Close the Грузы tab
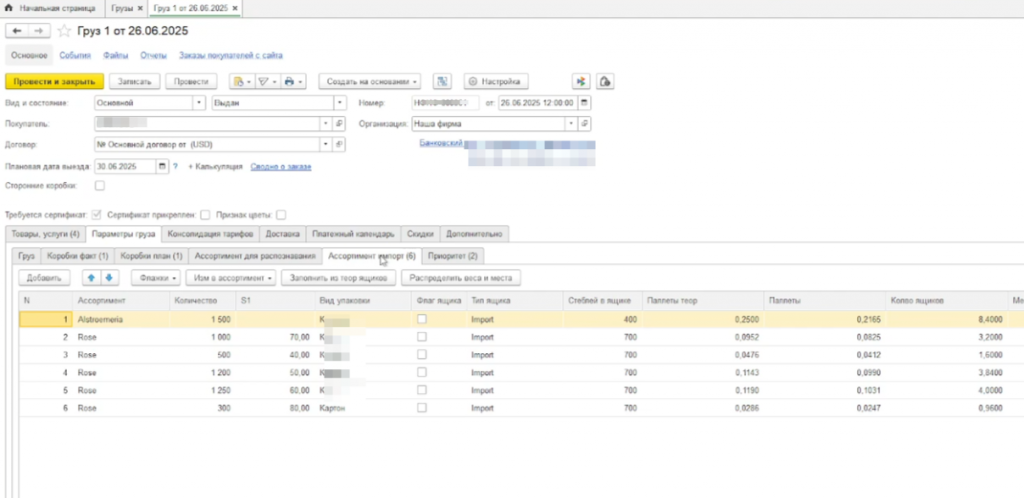 click(140, 7)
